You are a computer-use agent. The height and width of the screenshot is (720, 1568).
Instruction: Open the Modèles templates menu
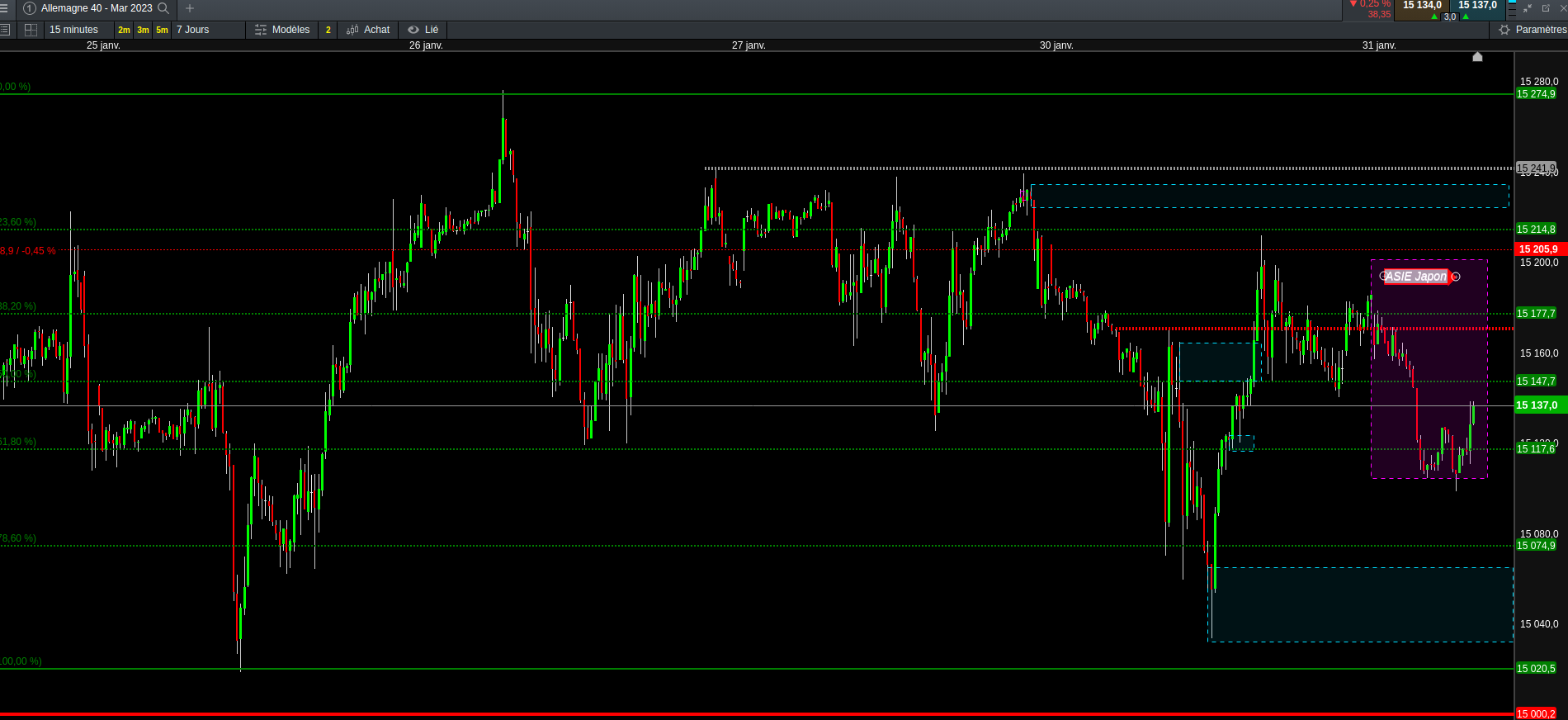point(282,30)
